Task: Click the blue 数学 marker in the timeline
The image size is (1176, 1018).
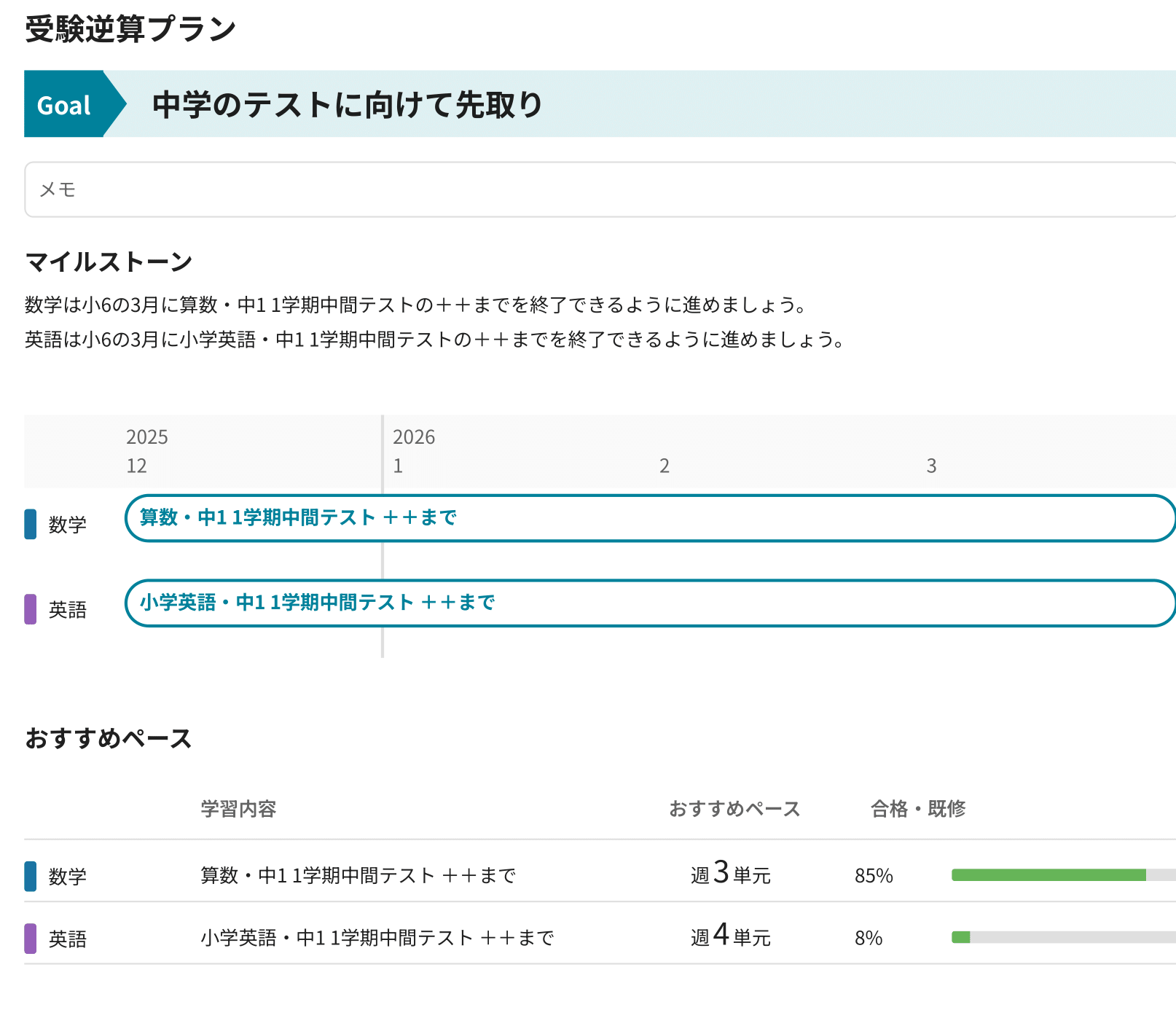Action: (x=31, y=524)
